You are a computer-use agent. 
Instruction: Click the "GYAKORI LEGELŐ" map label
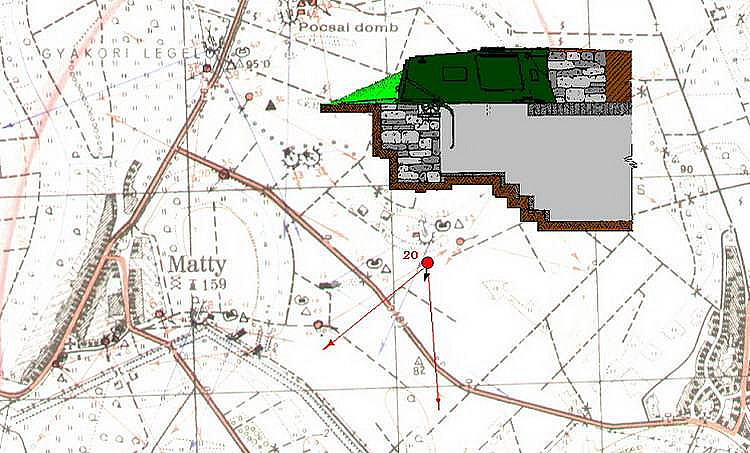point(129,53)
